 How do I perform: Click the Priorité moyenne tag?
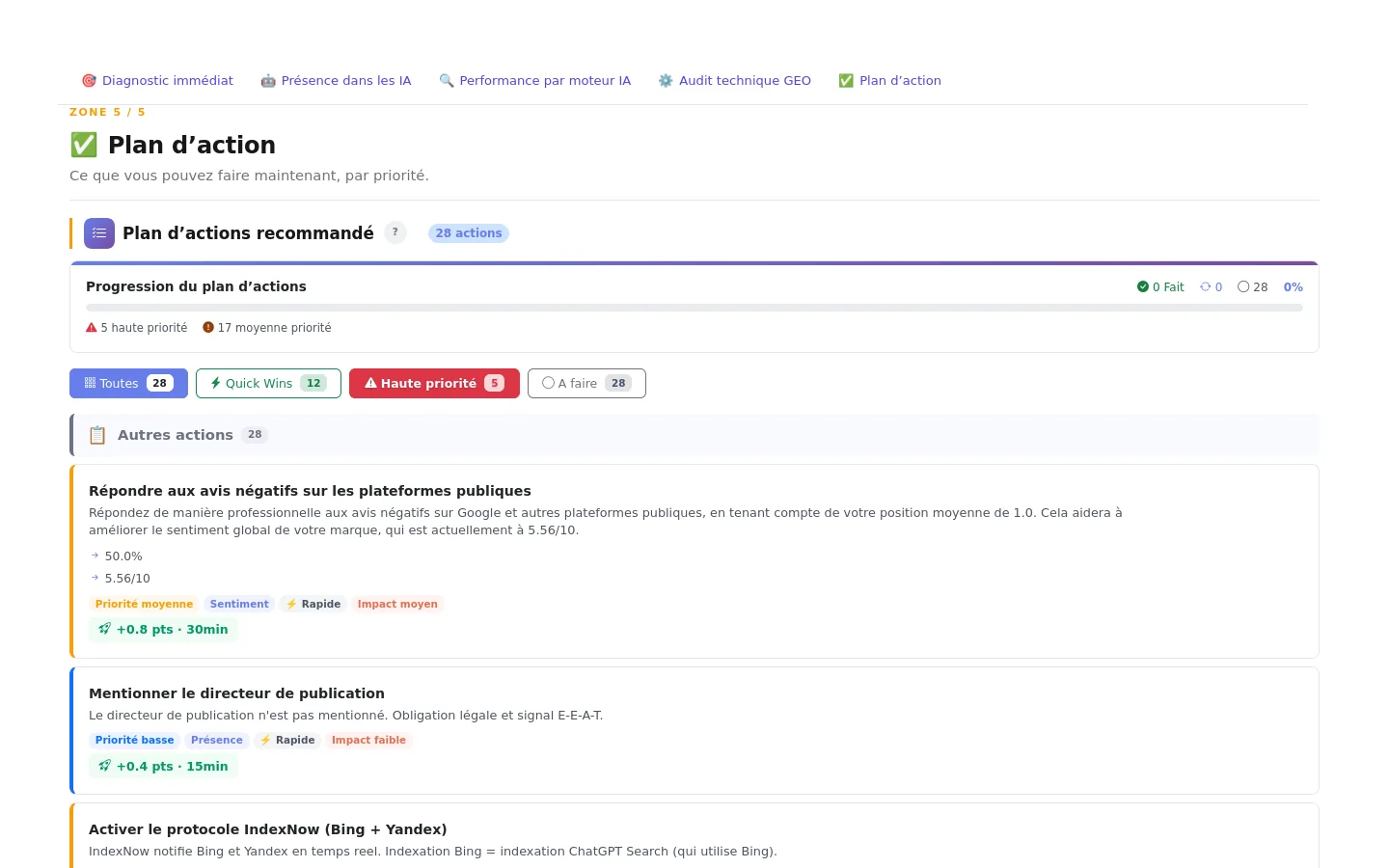(144, 604)
